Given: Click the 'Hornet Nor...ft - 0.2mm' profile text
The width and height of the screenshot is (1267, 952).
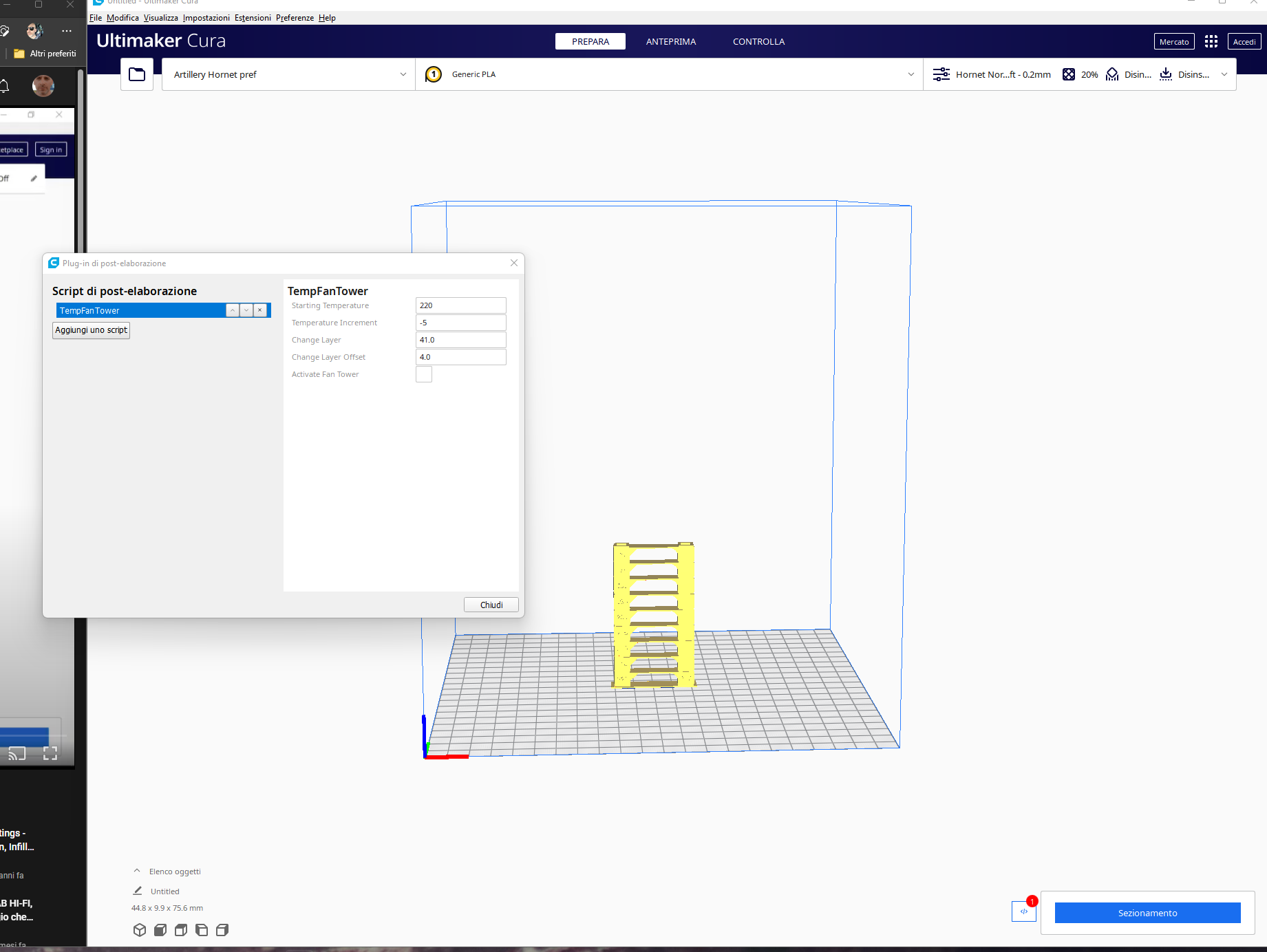Looking at the screenshot, I should [1003, 74].
